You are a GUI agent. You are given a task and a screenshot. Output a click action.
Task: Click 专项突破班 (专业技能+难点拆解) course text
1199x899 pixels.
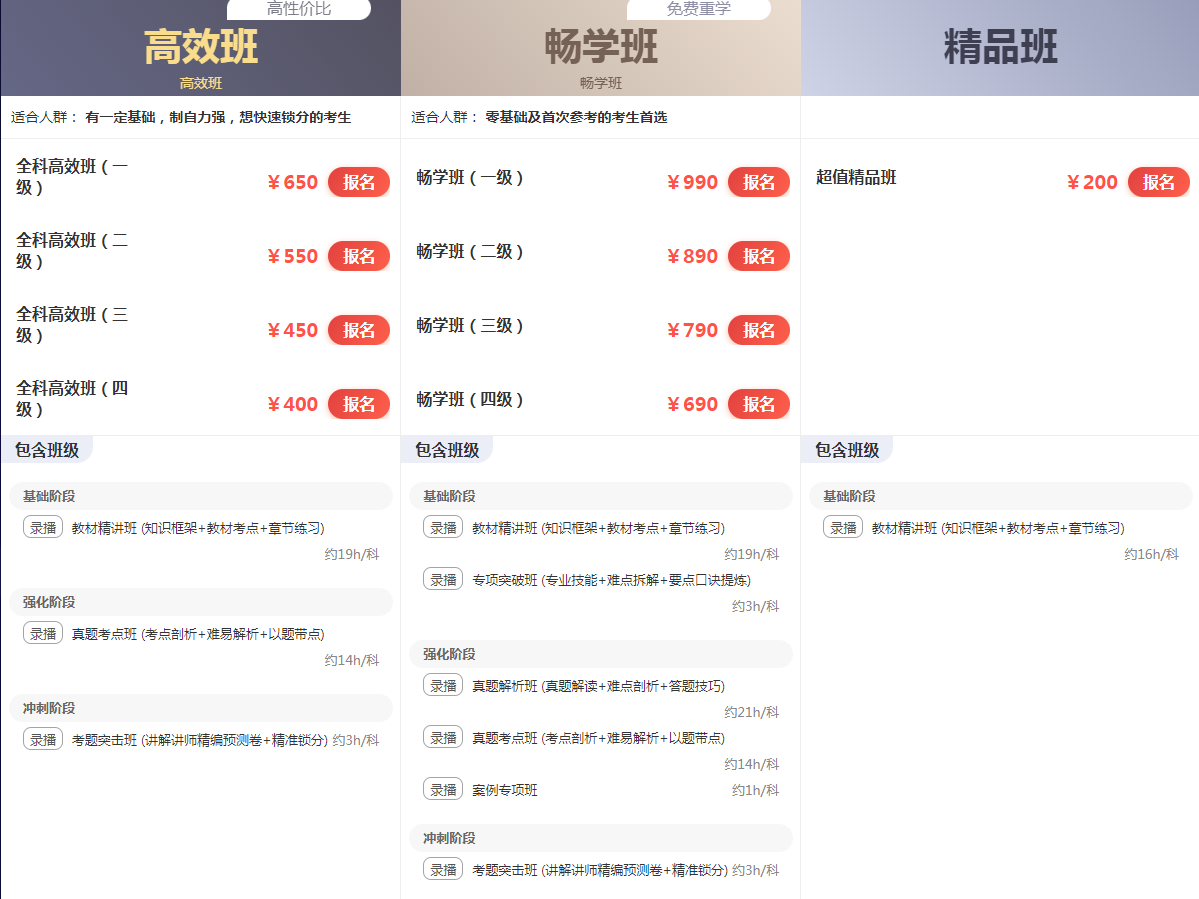pos(611,580)
